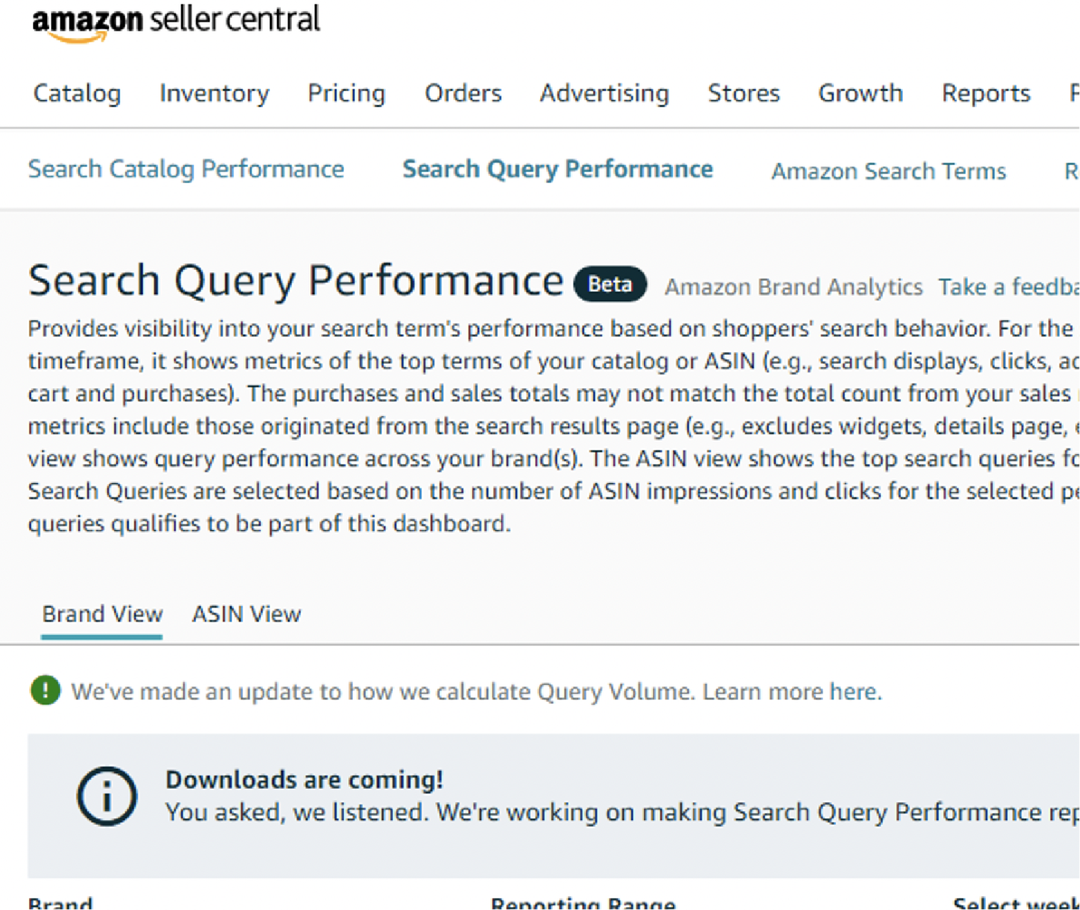Select the Search Query Performance tab
Screen dimensions: 1080x910
coord(557,169)
